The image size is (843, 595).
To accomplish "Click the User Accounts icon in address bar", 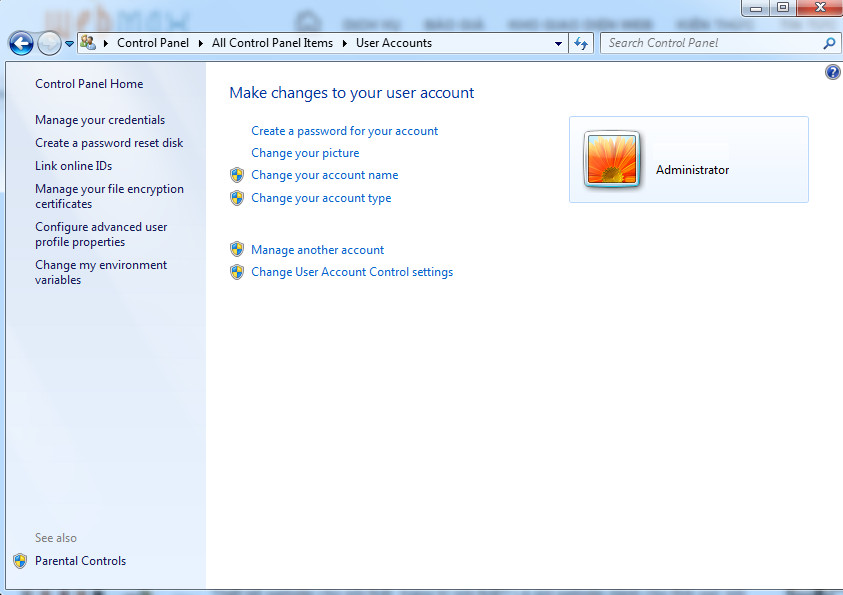I will tap(89, 43).
